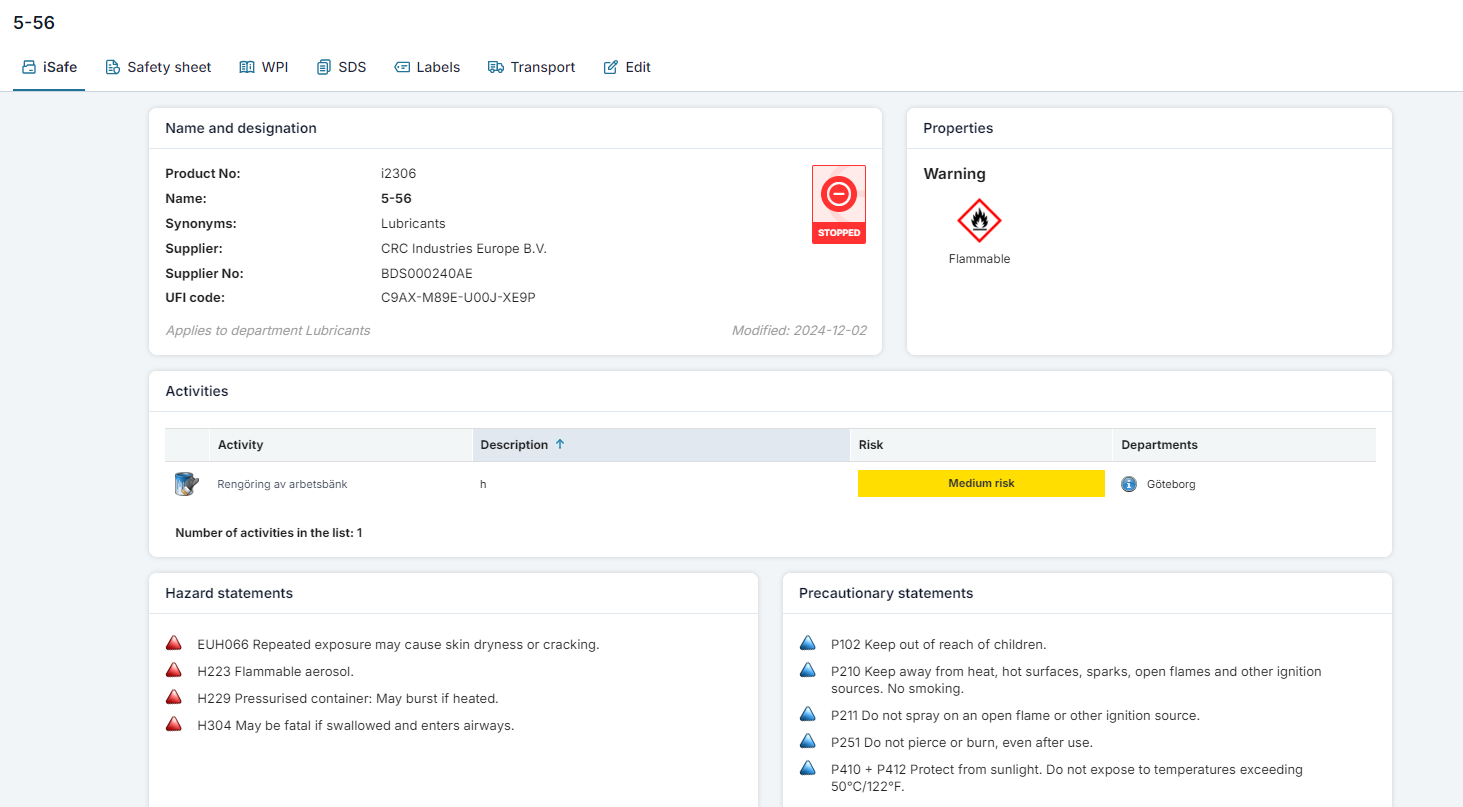Click the yellow Medium risk bar
1463x807 pixels.
click(981, 484)
